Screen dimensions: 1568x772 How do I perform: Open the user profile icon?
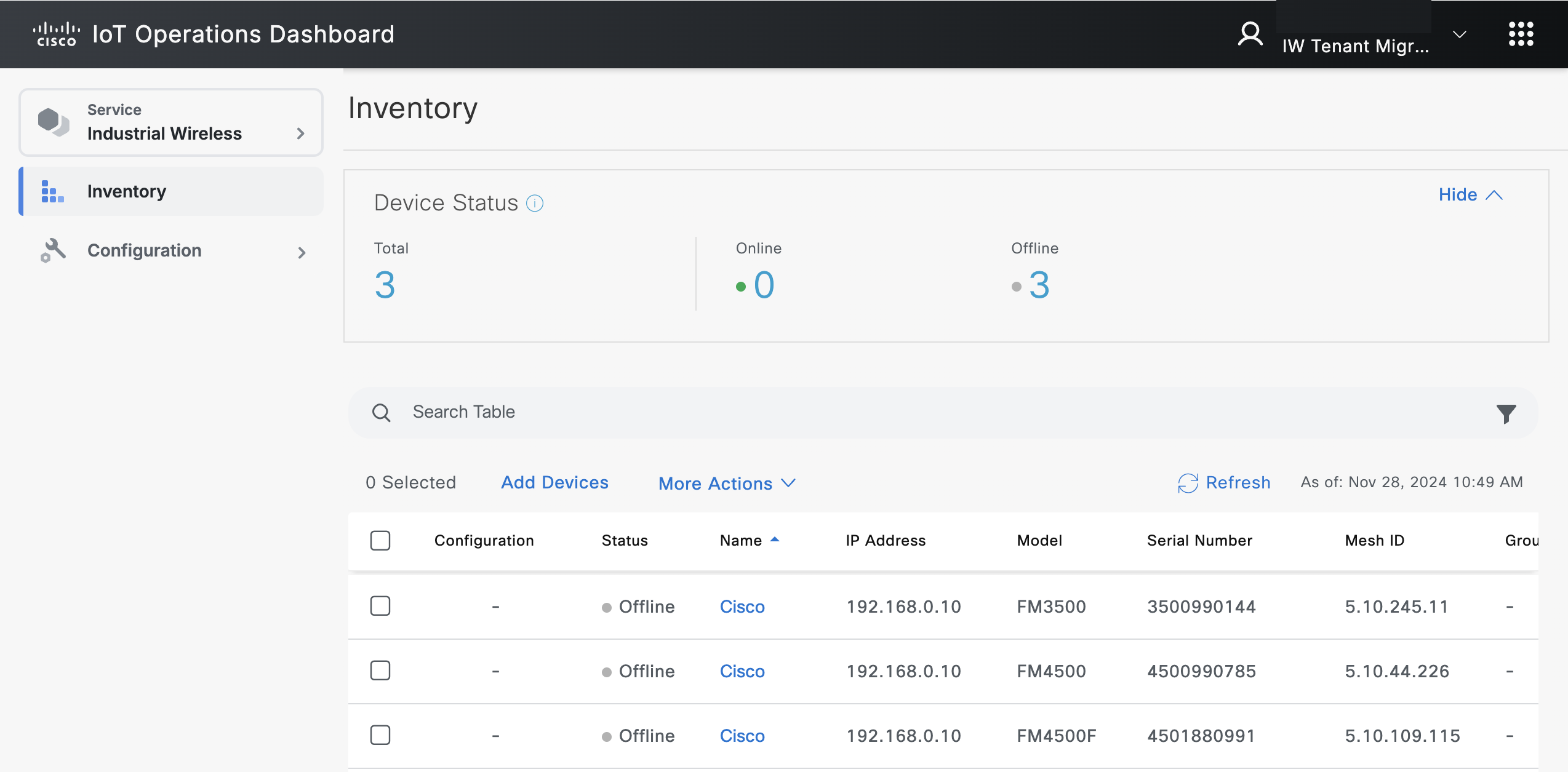pos(1250,34)
